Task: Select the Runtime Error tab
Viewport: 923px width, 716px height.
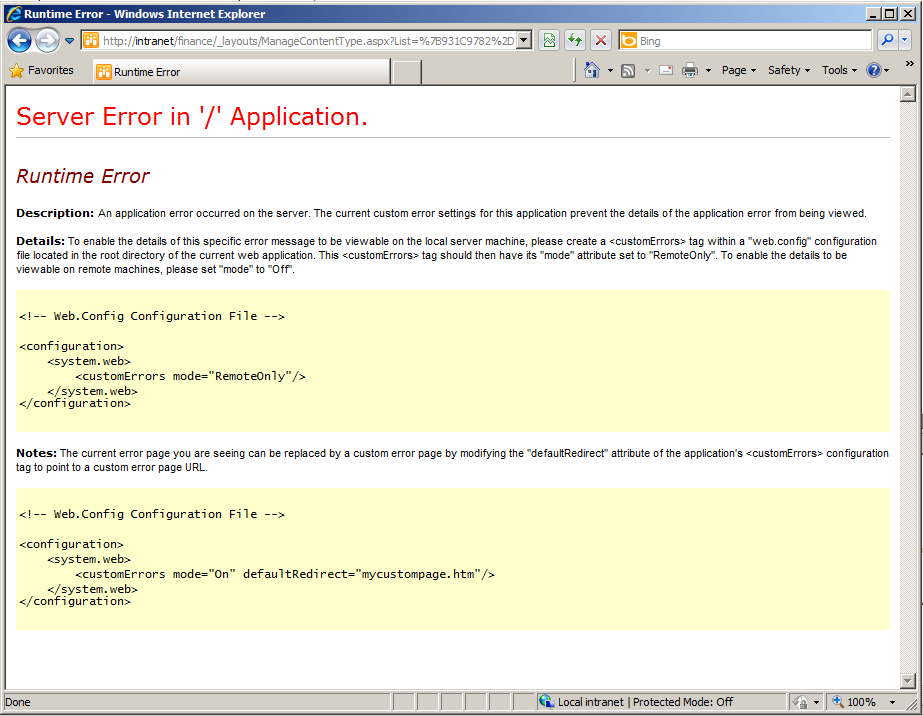Action: 240,72
